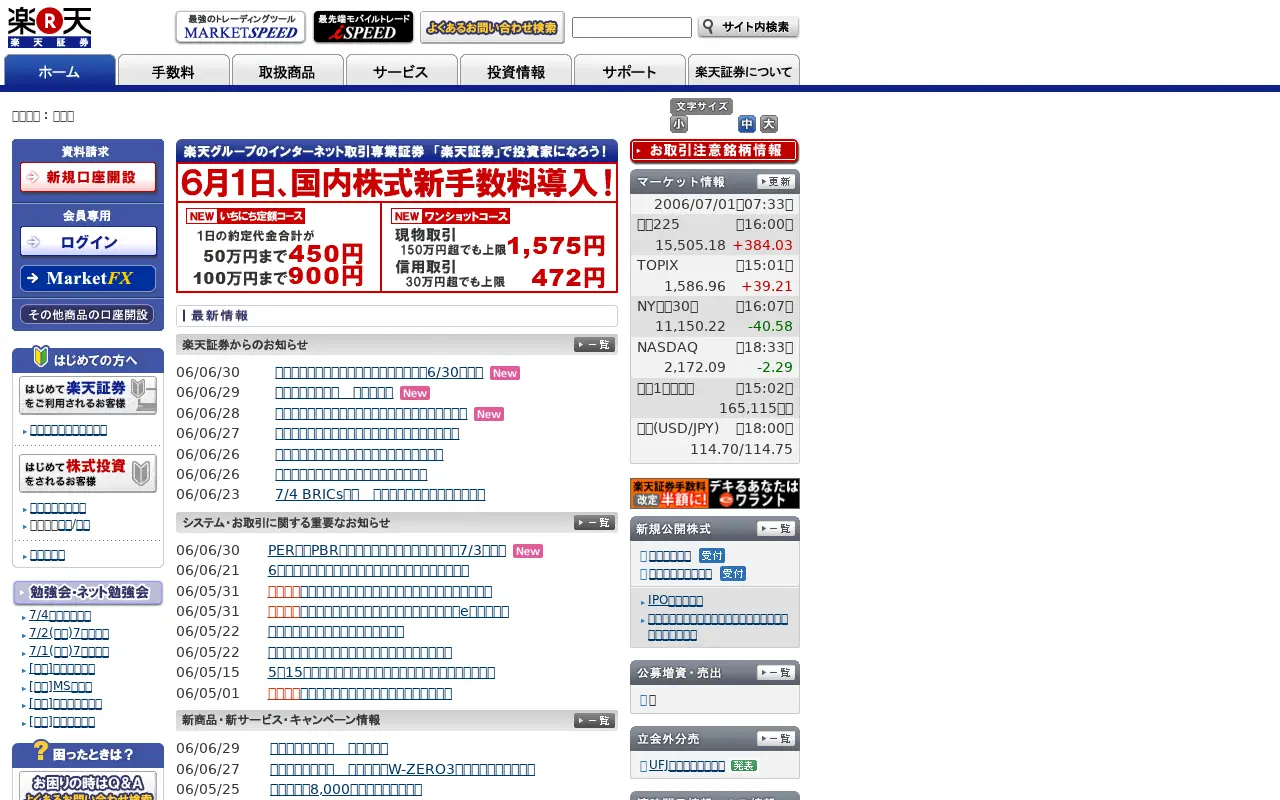Click the Rakuten Securities logo
The width and height of the screenshot is (1280, 800).
click(50, 27)
